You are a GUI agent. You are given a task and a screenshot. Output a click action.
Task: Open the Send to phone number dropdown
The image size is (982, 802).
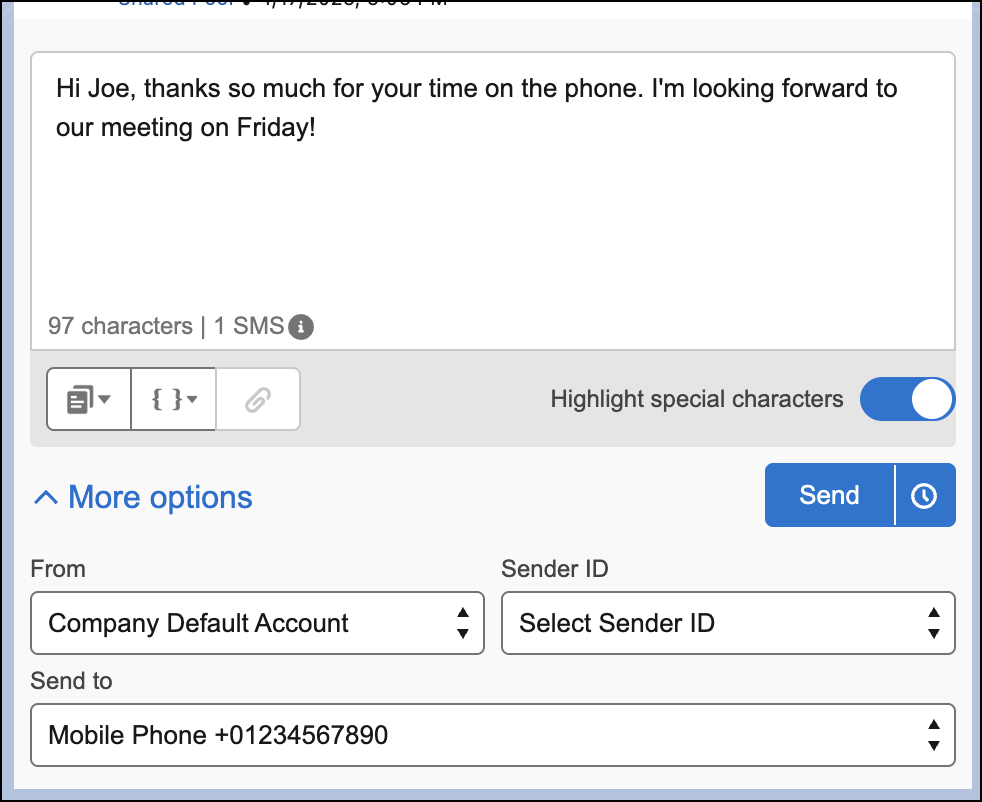click(x=493, y=735)
